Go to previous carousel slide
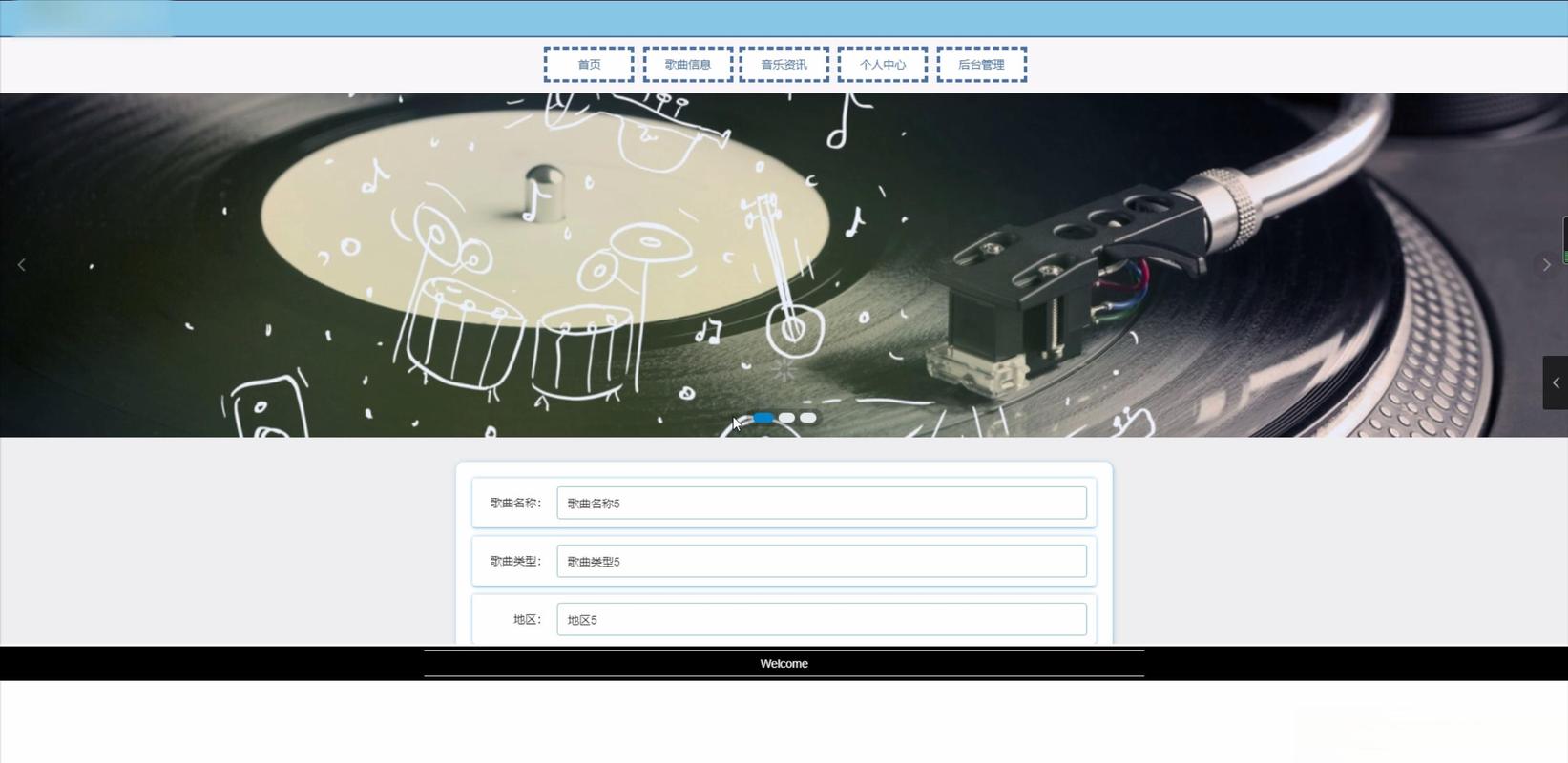Image resolution: width=1568 pixels, height=763 pixels. pyautogui.click(x=21, y=265)
